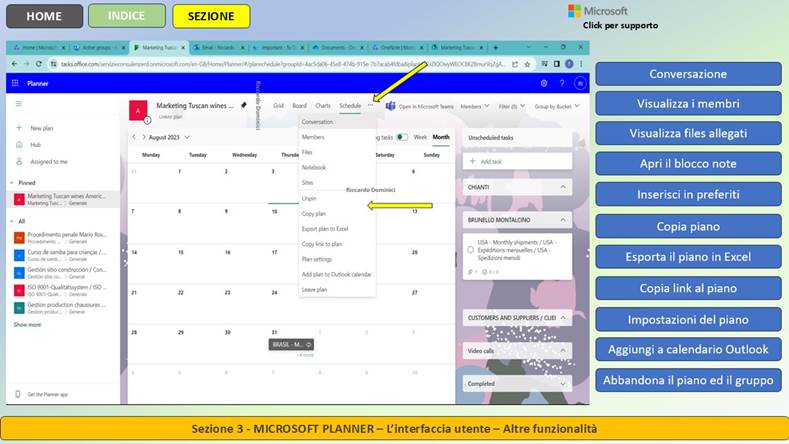This screenshot has height=444, width=789.
Task: Collapse the sidebar with hamburger icon
Action: tap(19, 104)
